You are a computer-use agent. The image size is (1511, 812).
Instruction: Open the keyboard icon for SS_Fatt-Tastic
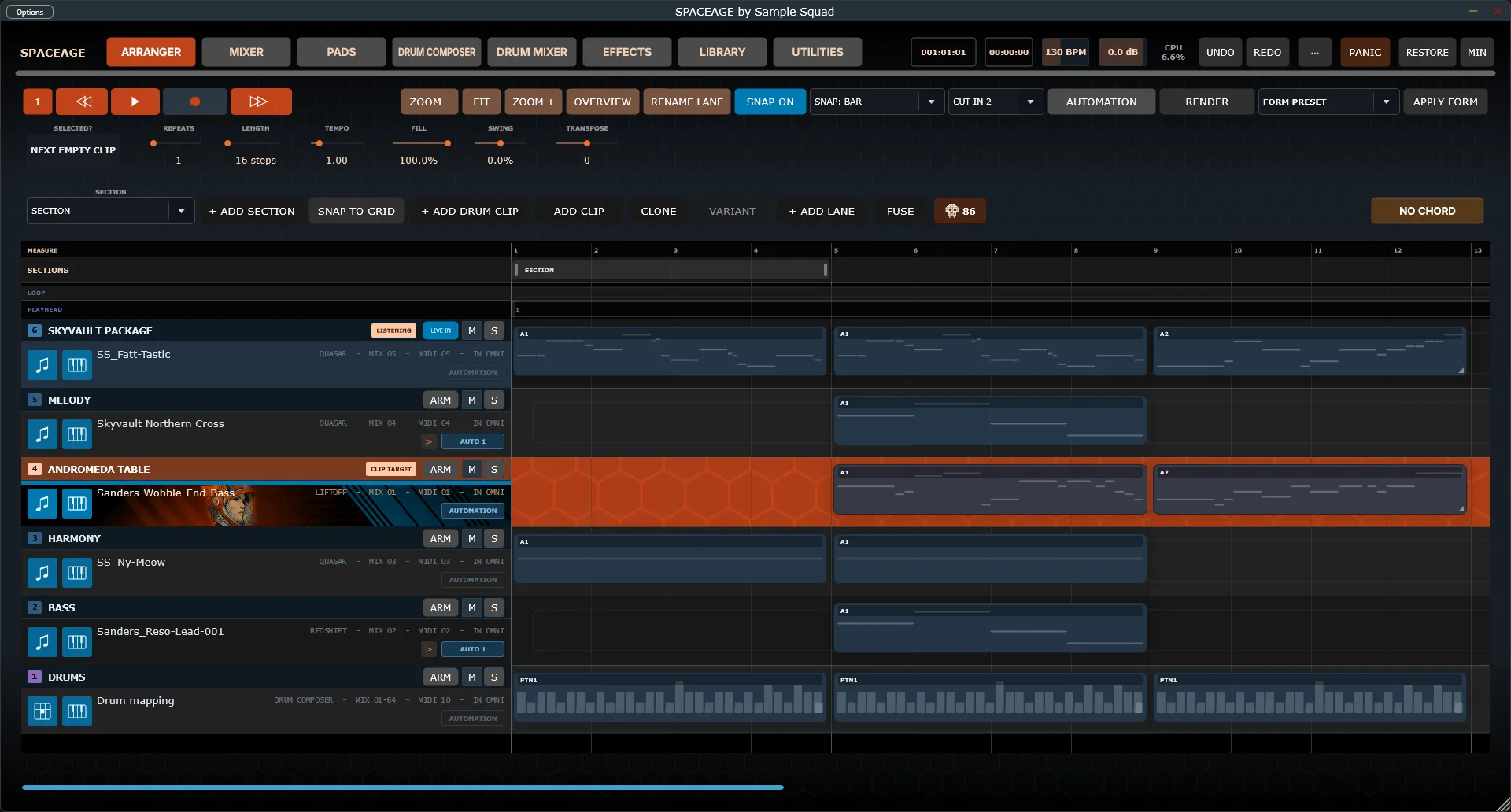77,365
